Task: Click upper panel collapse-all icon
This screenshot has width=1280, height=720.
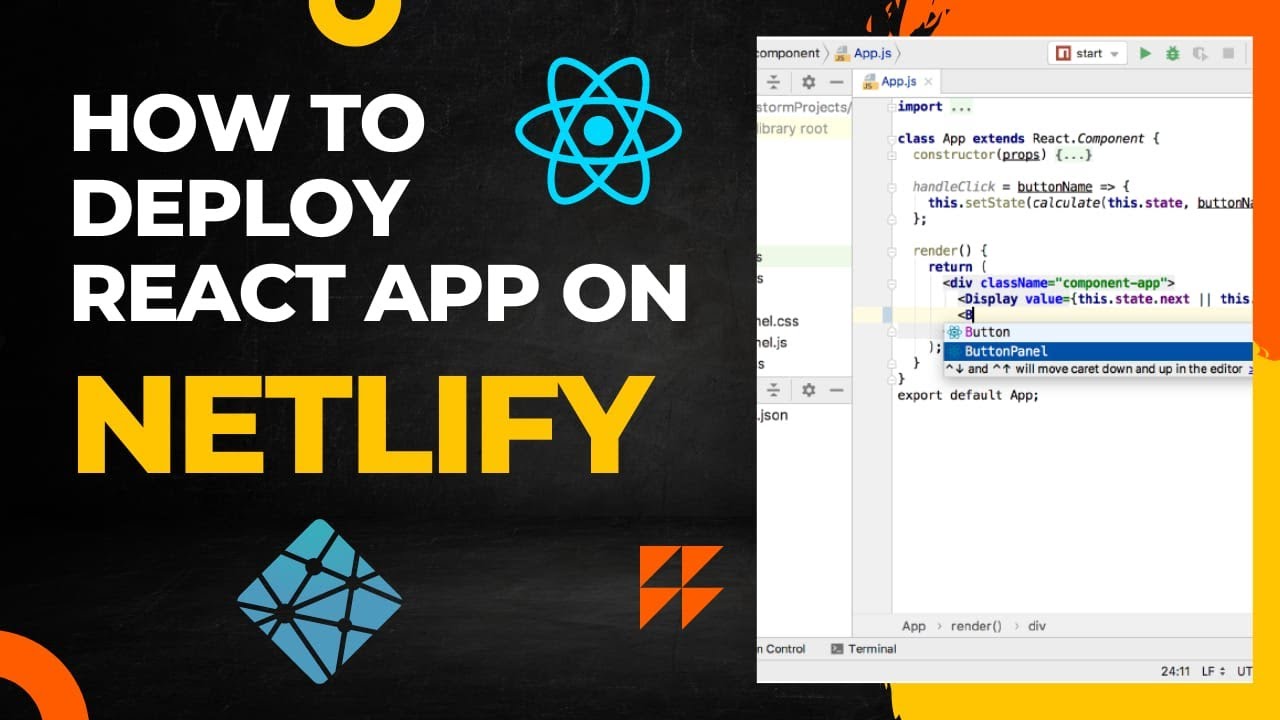Action: [x=772, y=82]
